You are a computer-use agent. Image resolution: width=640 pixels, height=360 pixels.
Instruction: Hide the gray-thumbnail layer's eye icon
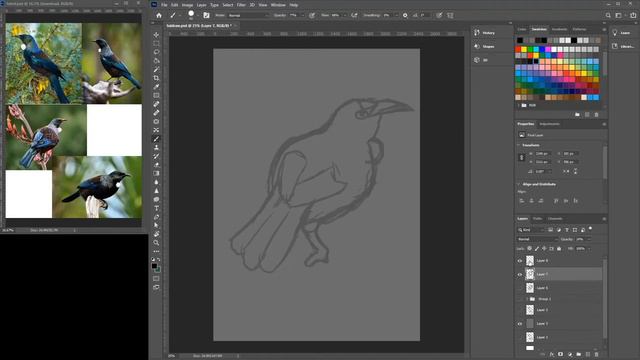[520, 324]
